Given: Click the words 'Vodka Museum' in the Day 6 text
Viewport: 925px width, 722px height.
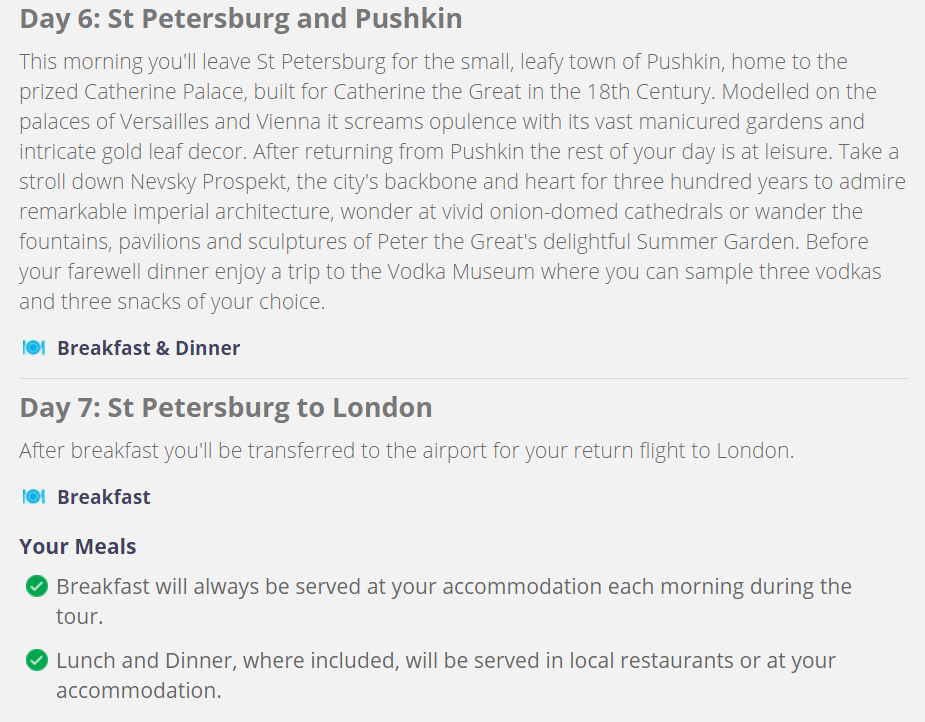Looking at the screenshot, I should [x=461, y=272].
